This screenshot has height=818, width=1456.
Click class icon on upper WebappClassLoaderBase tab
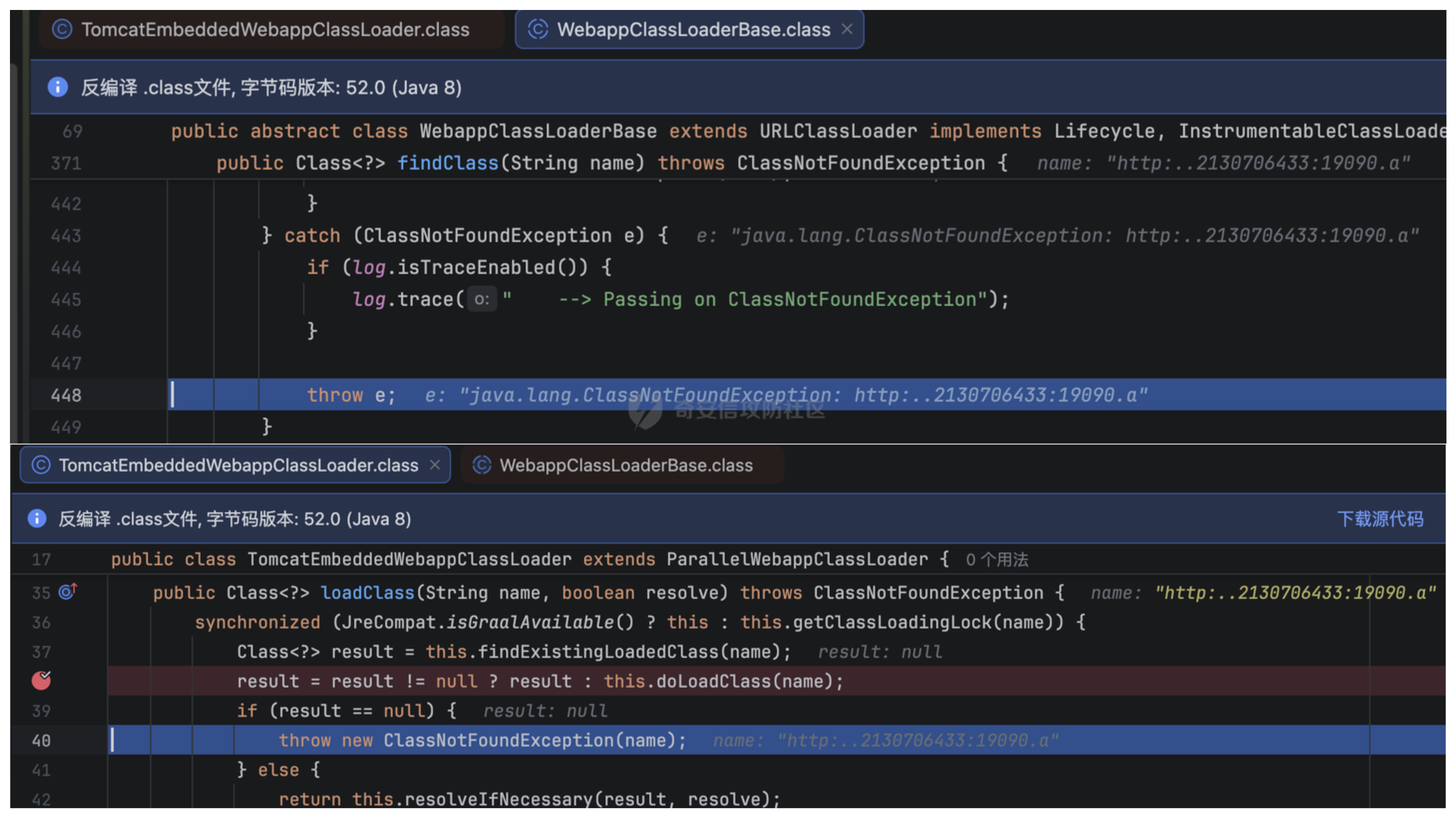tap(537, 29)
